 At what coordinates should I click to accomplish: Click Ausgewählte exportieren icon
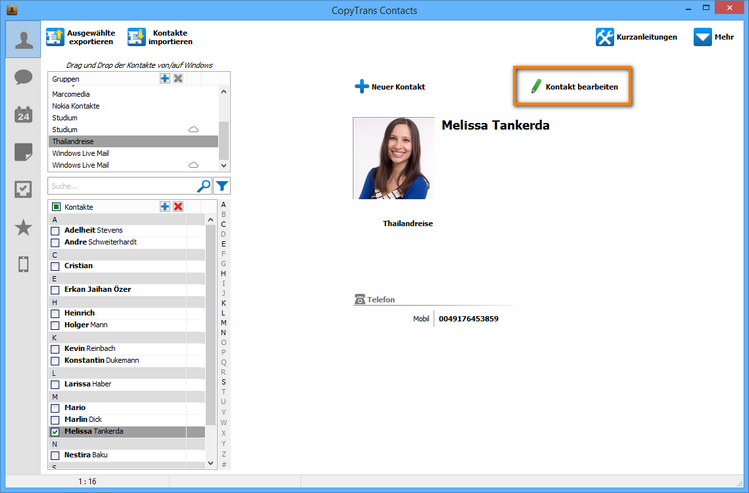55,37
